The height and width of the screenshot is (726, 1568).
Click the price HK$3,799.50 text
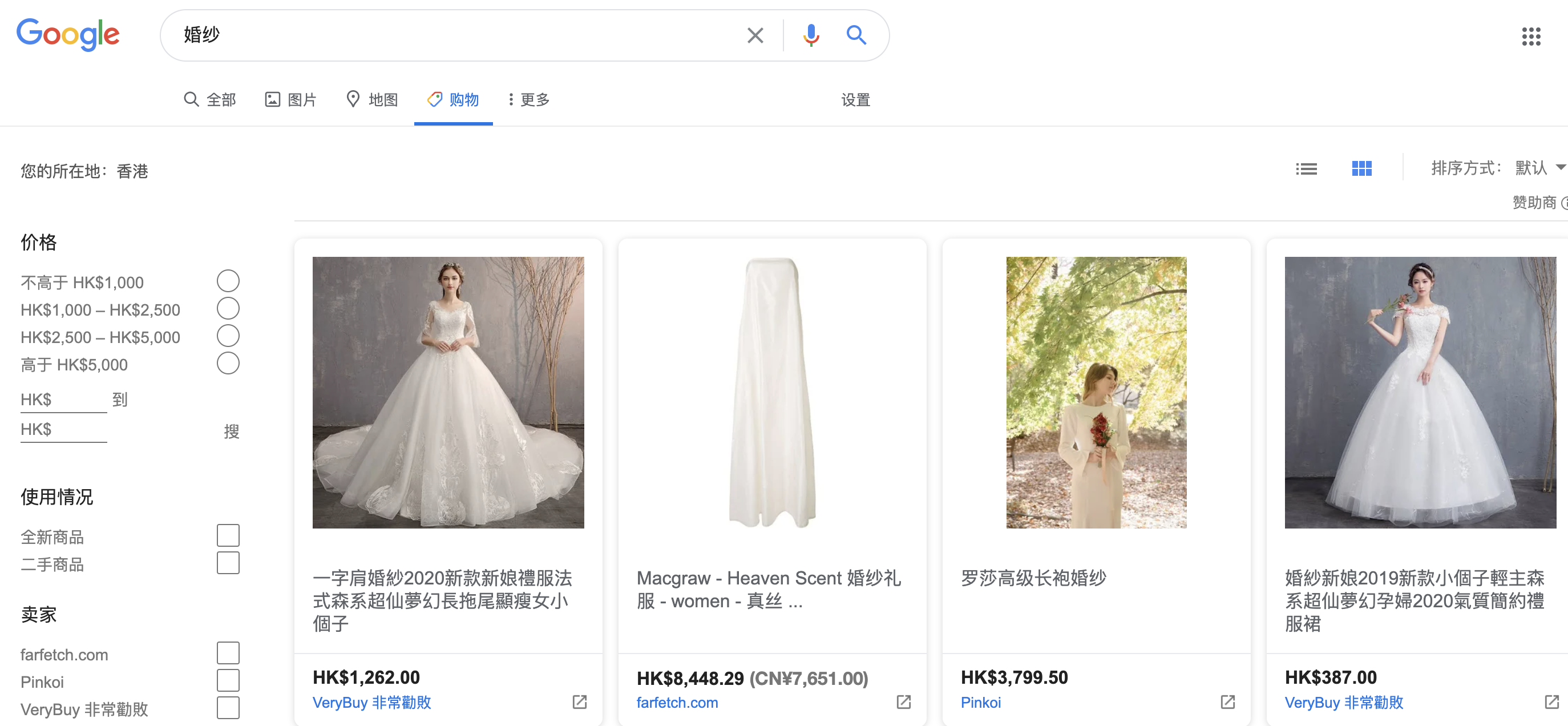coord(1014,677)
